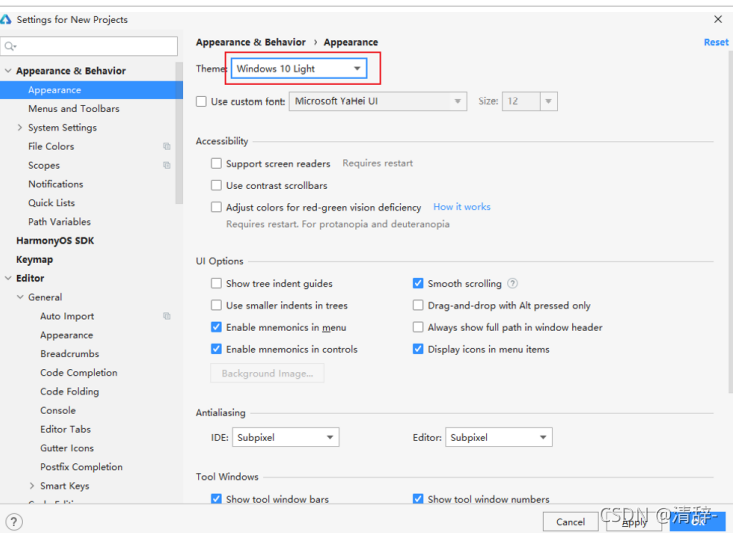
Task: Open the Theme dropdown showing Windows 10 Light
Action: pos(299,69)
